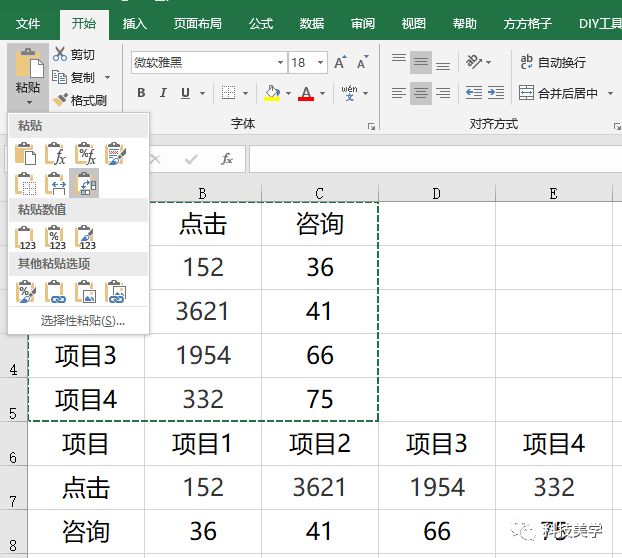
Task: Expand Merge & Center (合并后居中) dropdown arrow
Action: [x=609, y=93]
